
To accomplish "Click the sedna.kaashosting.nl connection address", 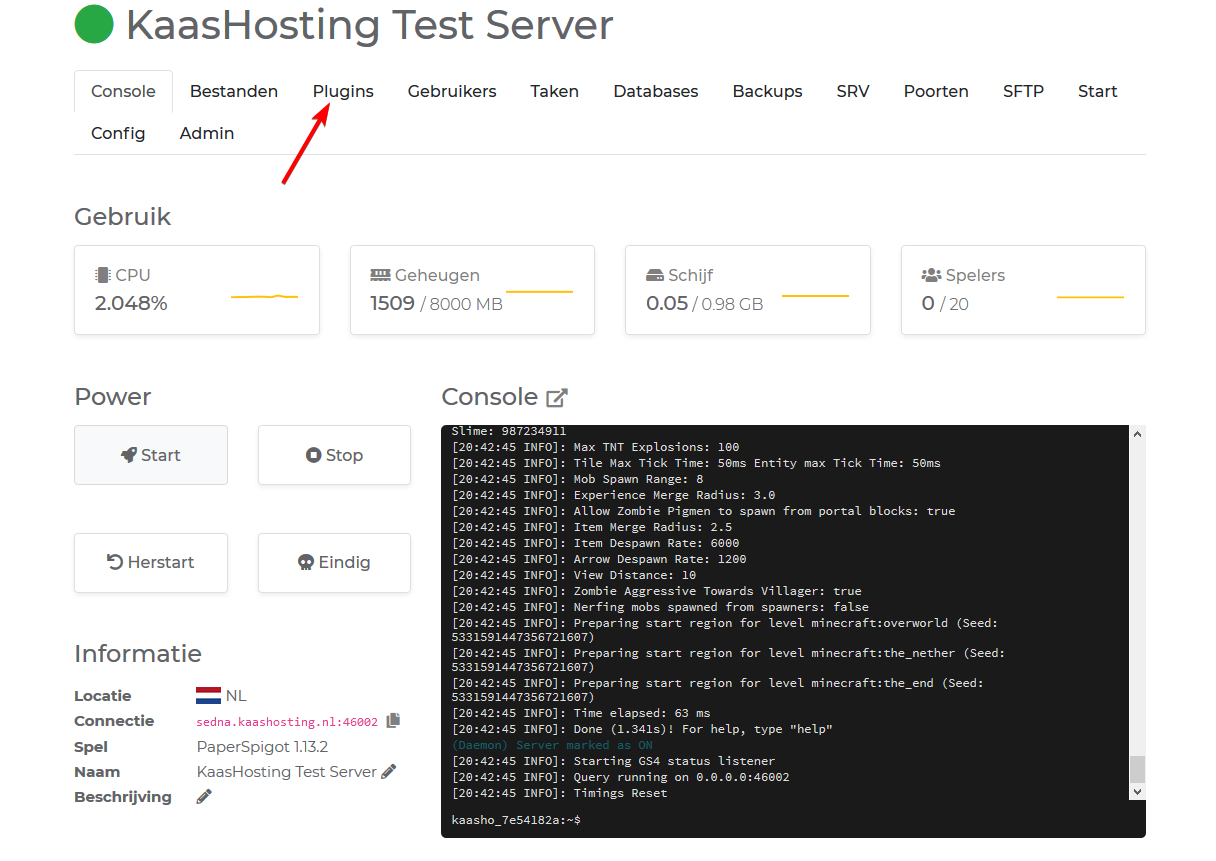I will (x=287, y=721).
